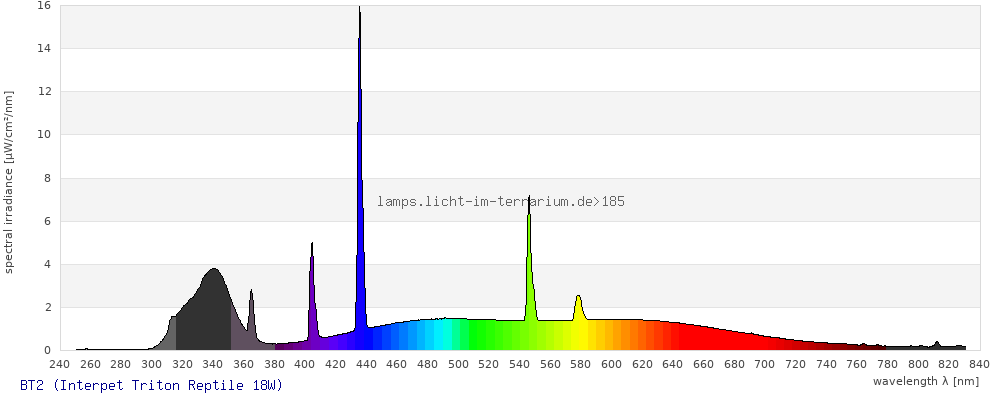Image resolution: width=1000 pixels, height=400 pixels.
Task: Click the 16 tick label on the y-axis
Action: pyautogui.click(x=43, y=6)
